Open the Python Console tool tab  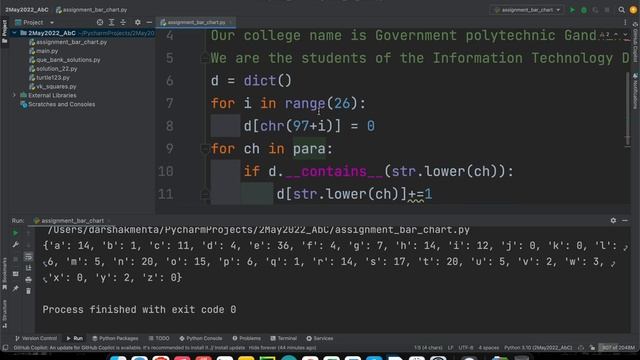coord(200,338)
